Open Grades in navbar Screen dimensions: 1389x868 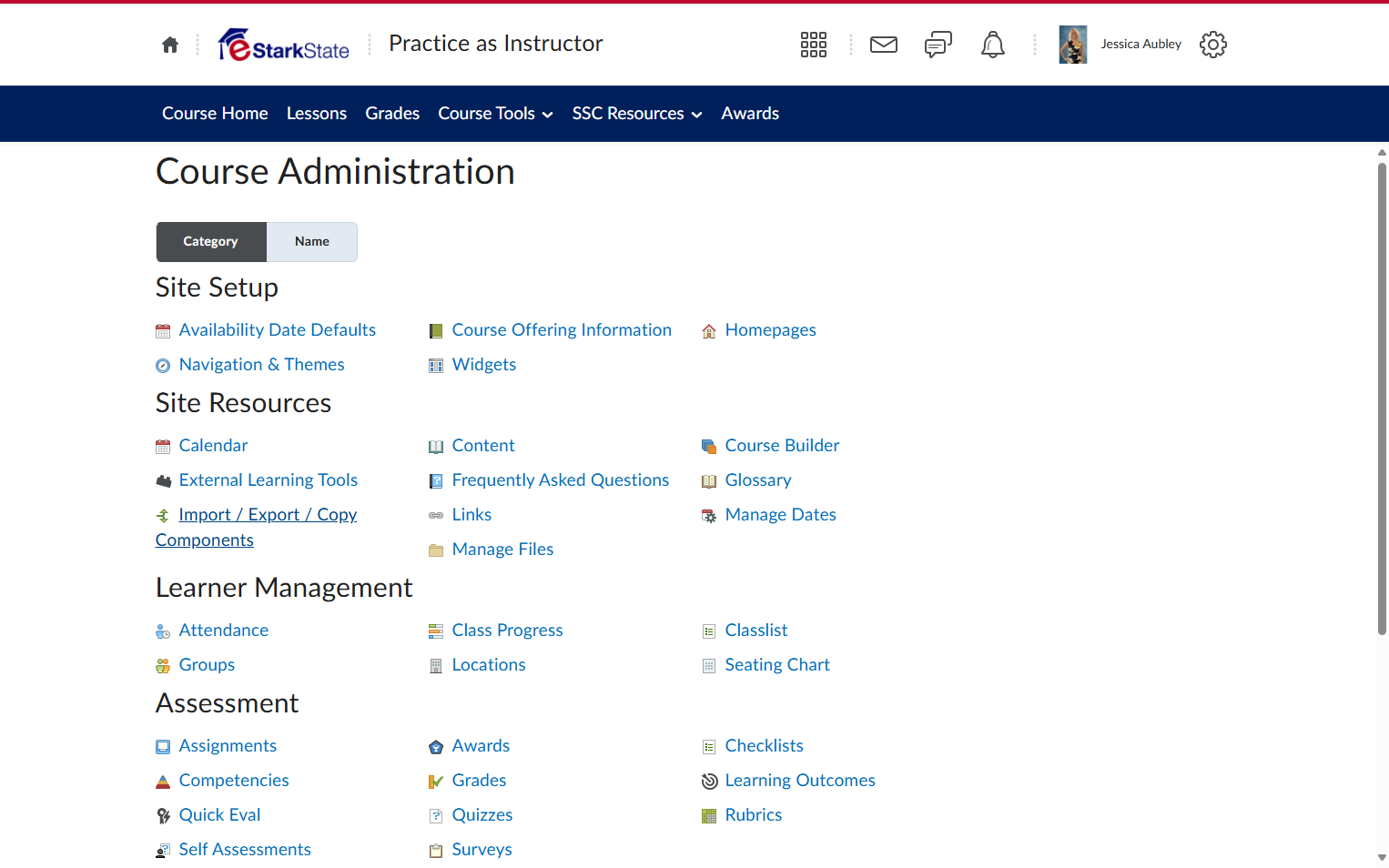[x=392, y=114]
